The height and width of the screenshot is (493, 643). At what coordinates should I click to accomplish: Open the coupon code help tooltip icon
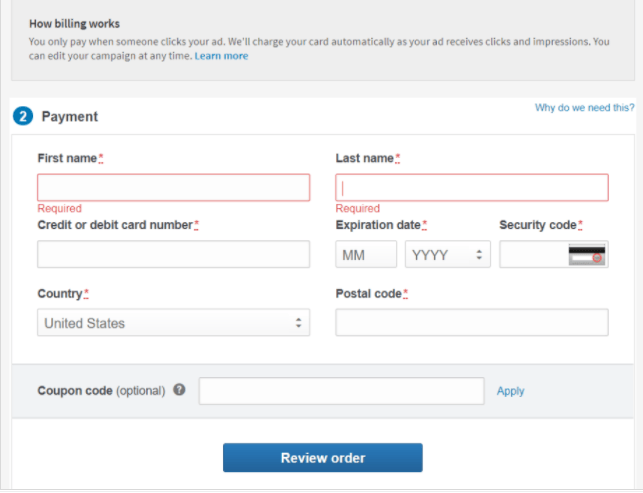179,390
